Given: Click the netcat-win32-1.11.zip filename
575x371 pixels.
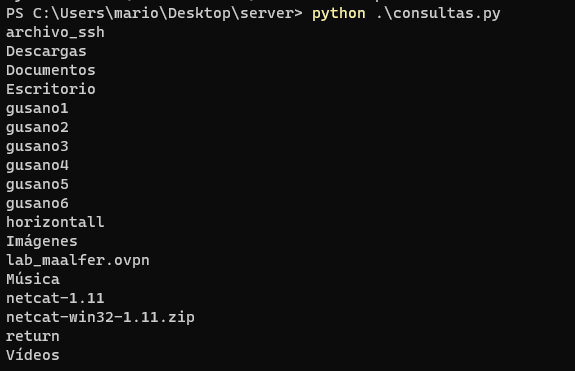Looking at the screenshot, I should (x=100, y=317).
